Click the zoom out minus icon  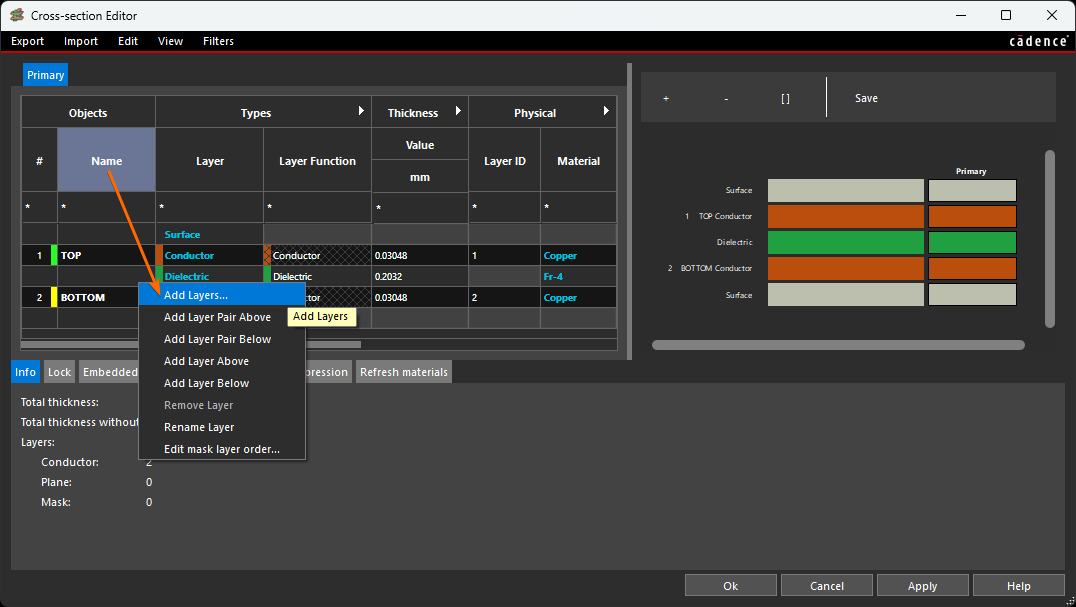[726, 98]
